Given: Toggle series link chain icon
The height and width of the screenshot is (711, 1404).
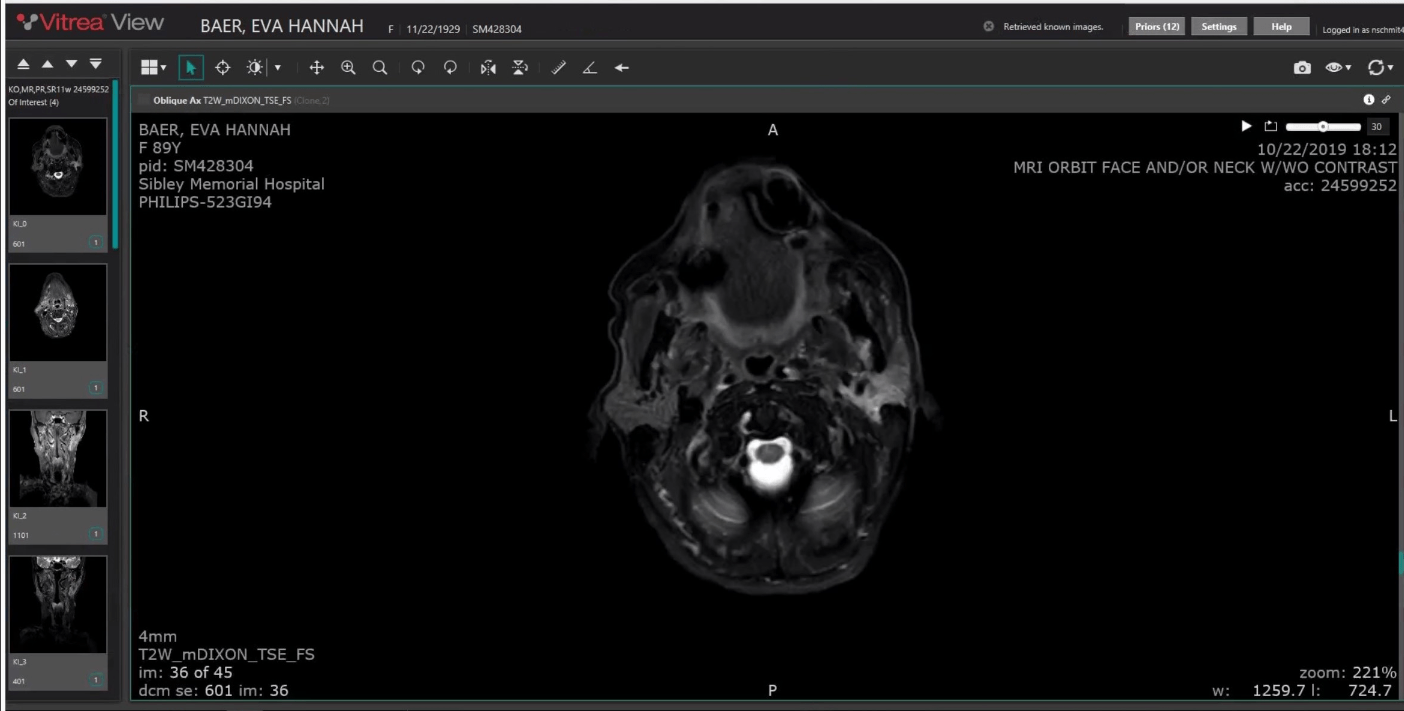Looking at the screenshot, I should pyautogui.click(x=1386, y=100).
